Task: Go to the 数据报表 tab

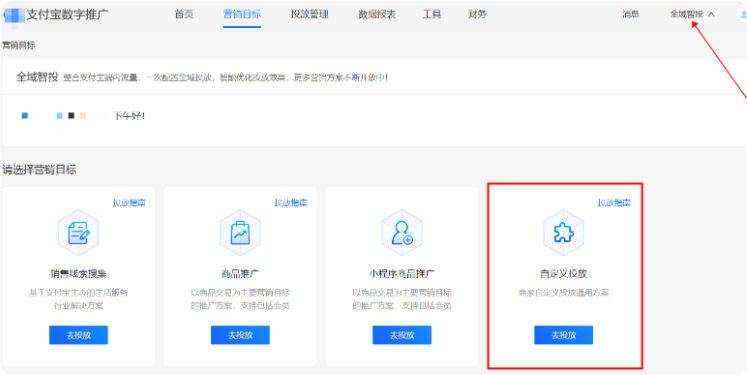Action: pyautogui.click(x=377, y=14)
